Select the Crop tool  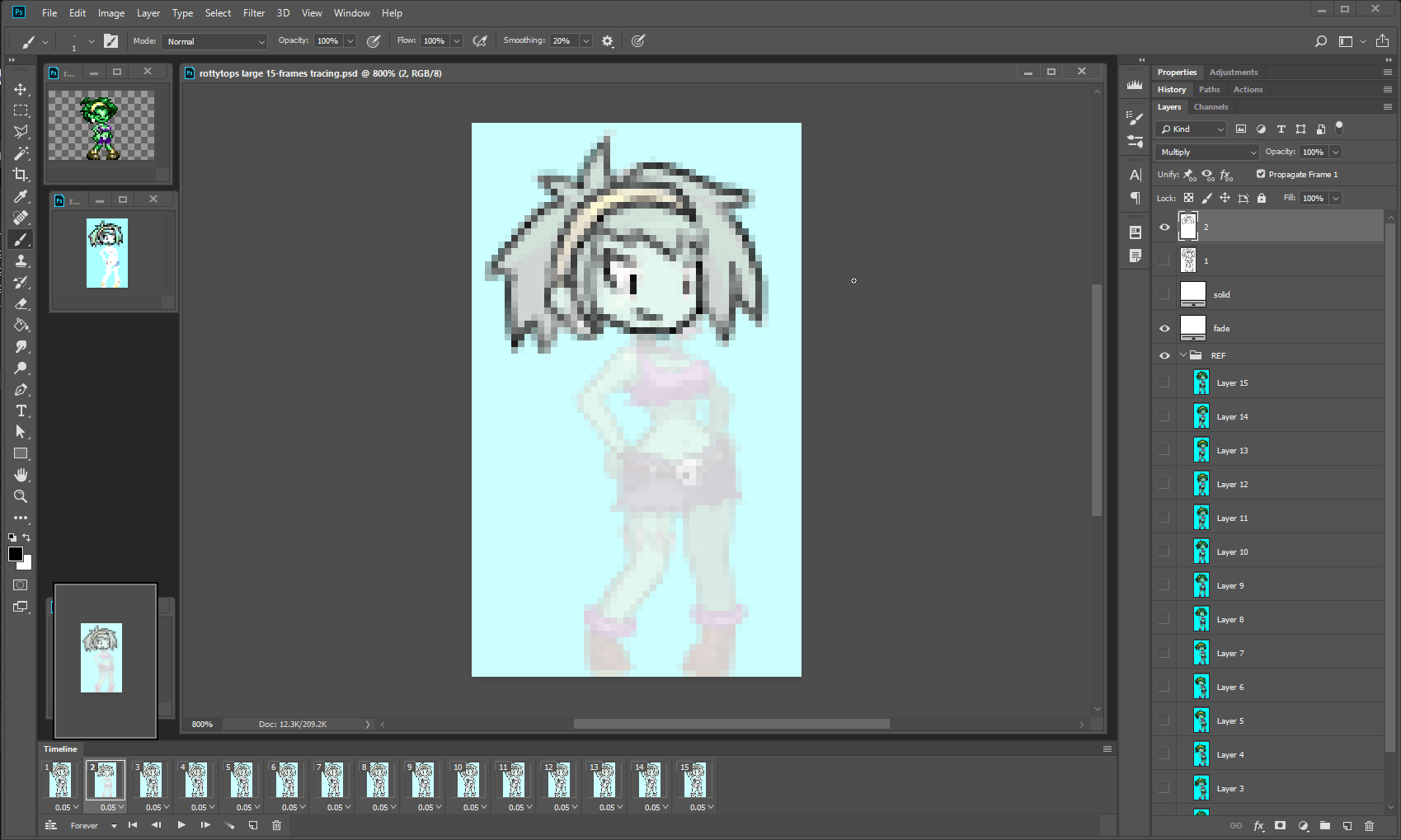pyautogui.click(x=21, y=175)
